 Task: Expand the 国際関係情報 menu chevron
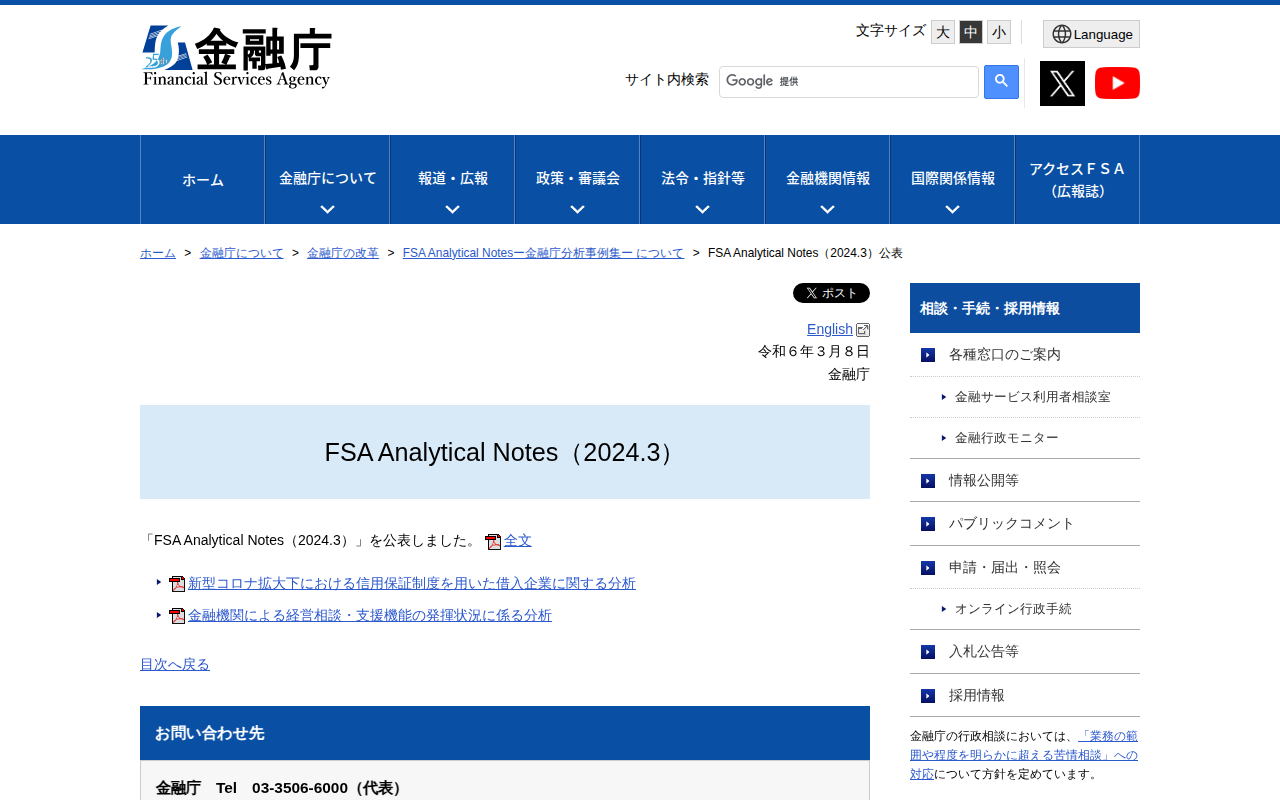tap(952, 210)
